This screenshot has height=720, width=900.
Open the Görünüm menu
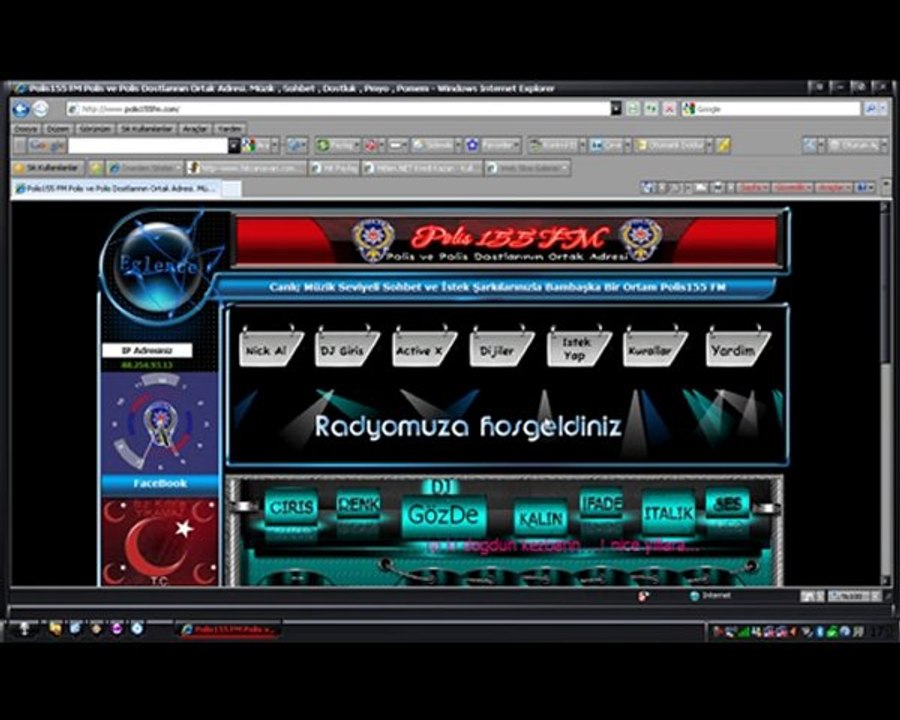coord(95,129)
